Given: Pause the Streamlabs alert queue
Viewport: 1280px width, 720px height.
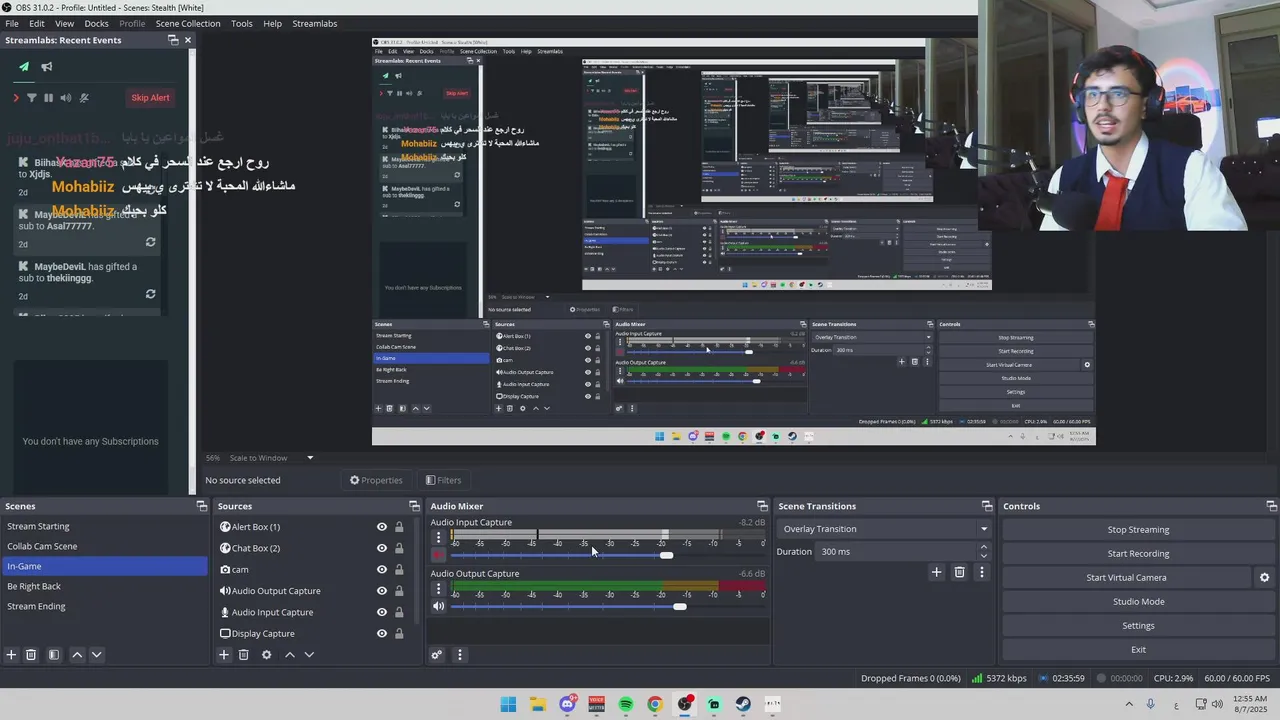Looking at the screenshot, I should pos(48,98).
